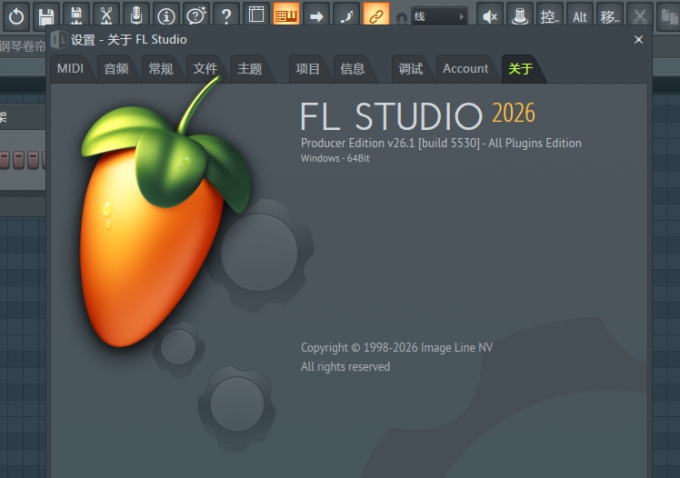Click the paste clipboard icon at toolbar end
Screen dimensions: 680x478
pos(669,16)
